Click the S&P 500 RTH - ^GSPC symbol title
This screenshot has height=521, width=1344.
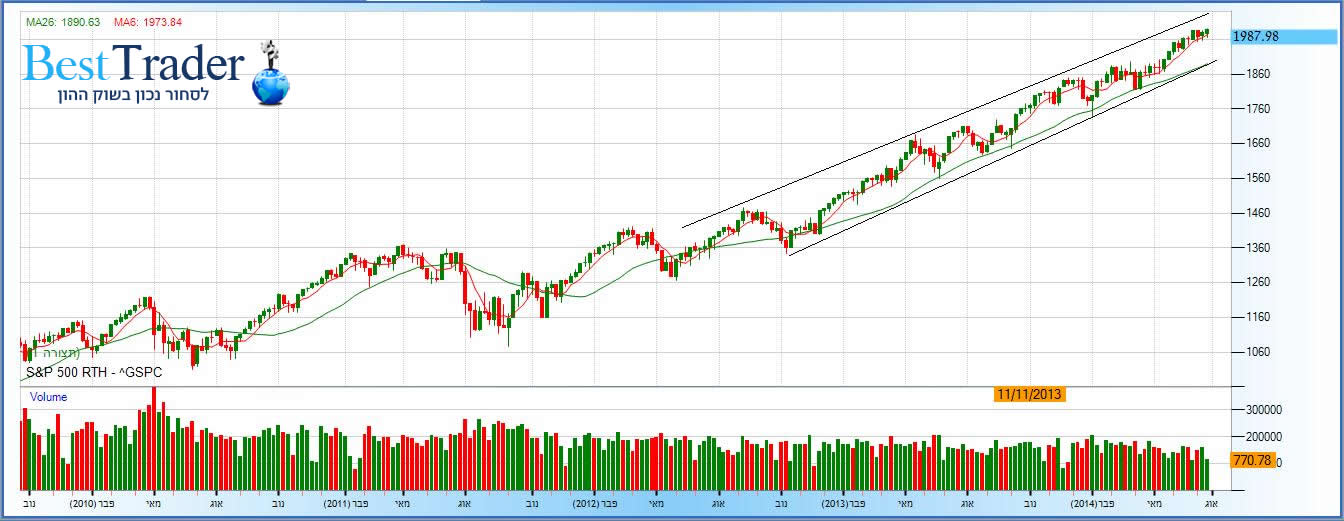pos(93,372)
